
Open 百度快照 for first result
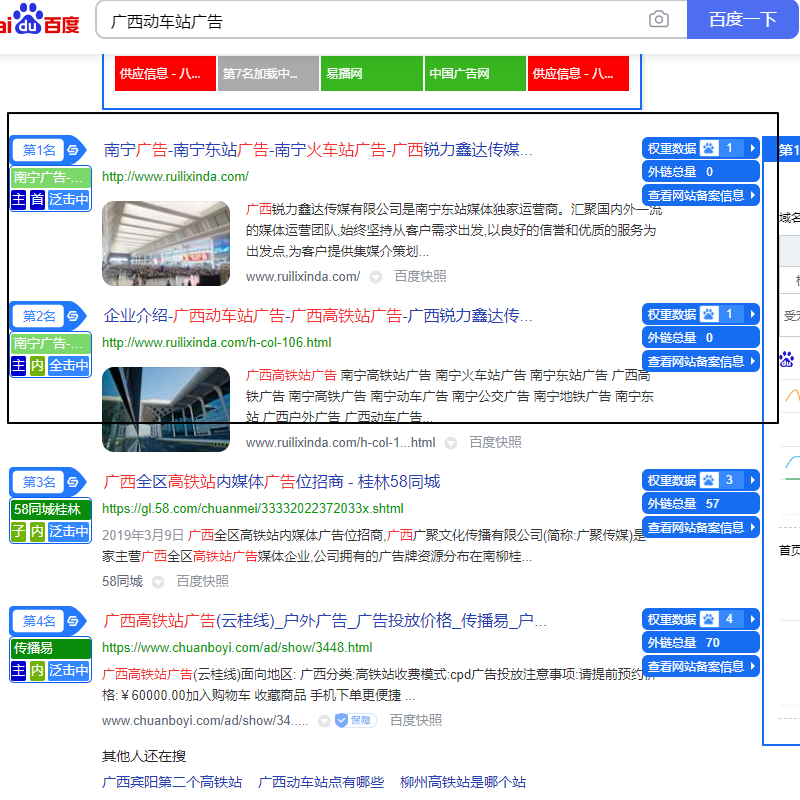pyautogui.click(x=420, y=277)
